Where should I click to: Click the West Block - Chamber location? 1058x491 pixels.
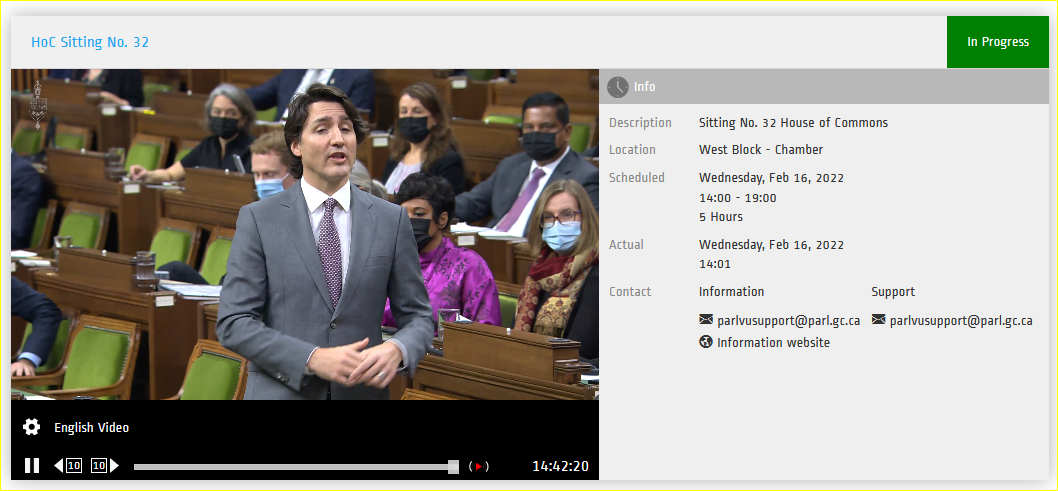coord(760,150)
